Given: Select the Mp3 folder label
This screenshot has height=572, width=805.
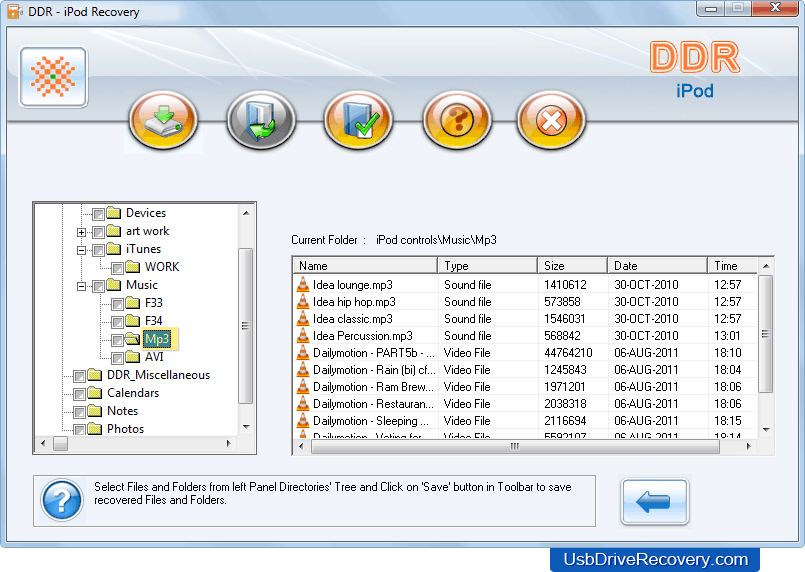Looking at the screenshot, I should (x=157, y=339).
